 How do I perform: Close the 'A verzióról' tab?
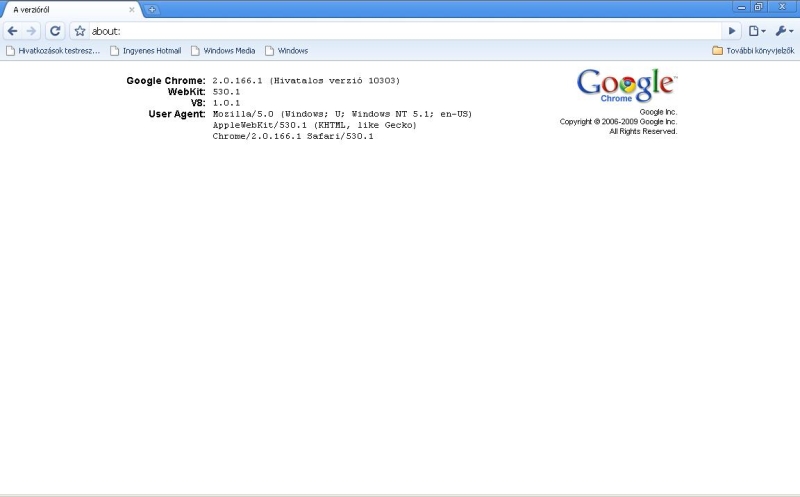pyautogui.click(x=132, y=10)
